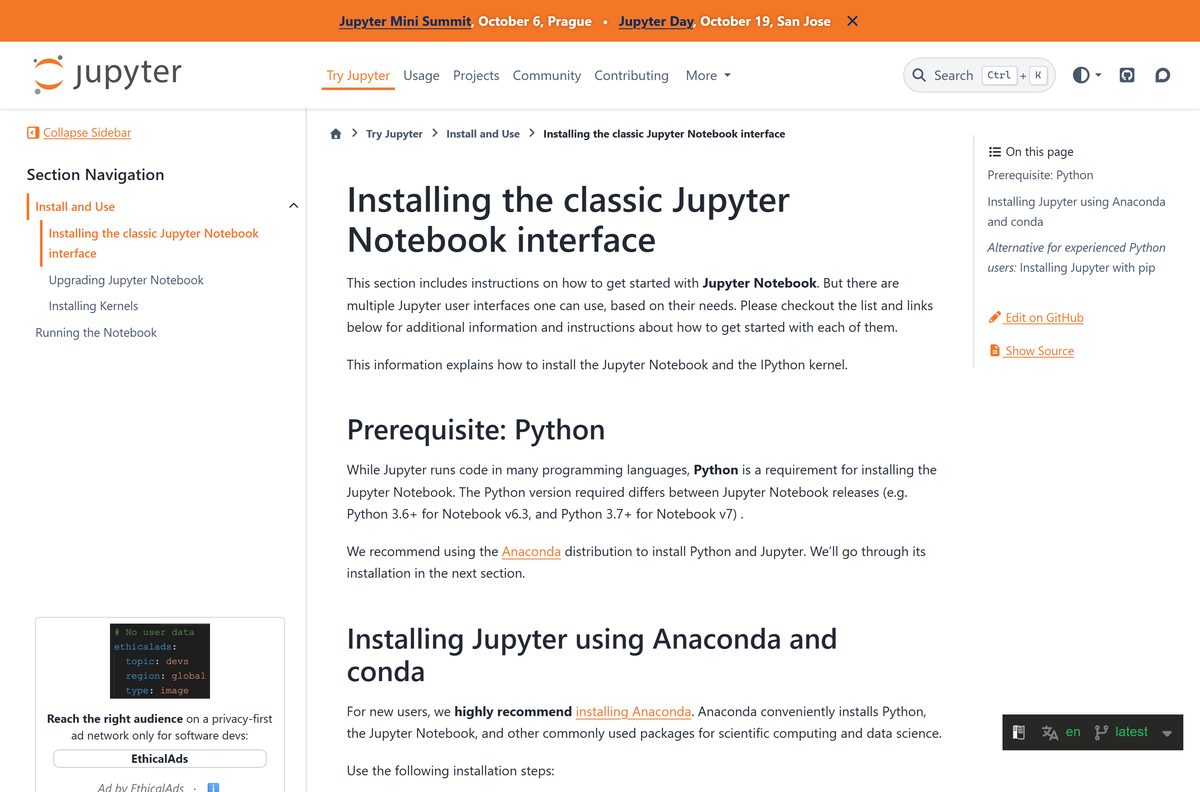Open Running the Notebook sidebar link
Viewport: 1200px width, 792px height.
pos(96,332)
